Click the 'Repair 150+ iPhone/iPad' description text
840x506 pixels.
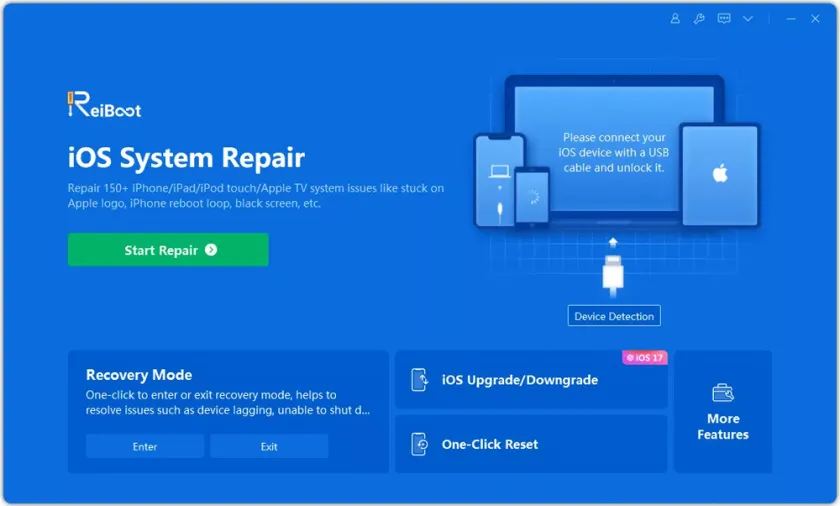[256, 195]
